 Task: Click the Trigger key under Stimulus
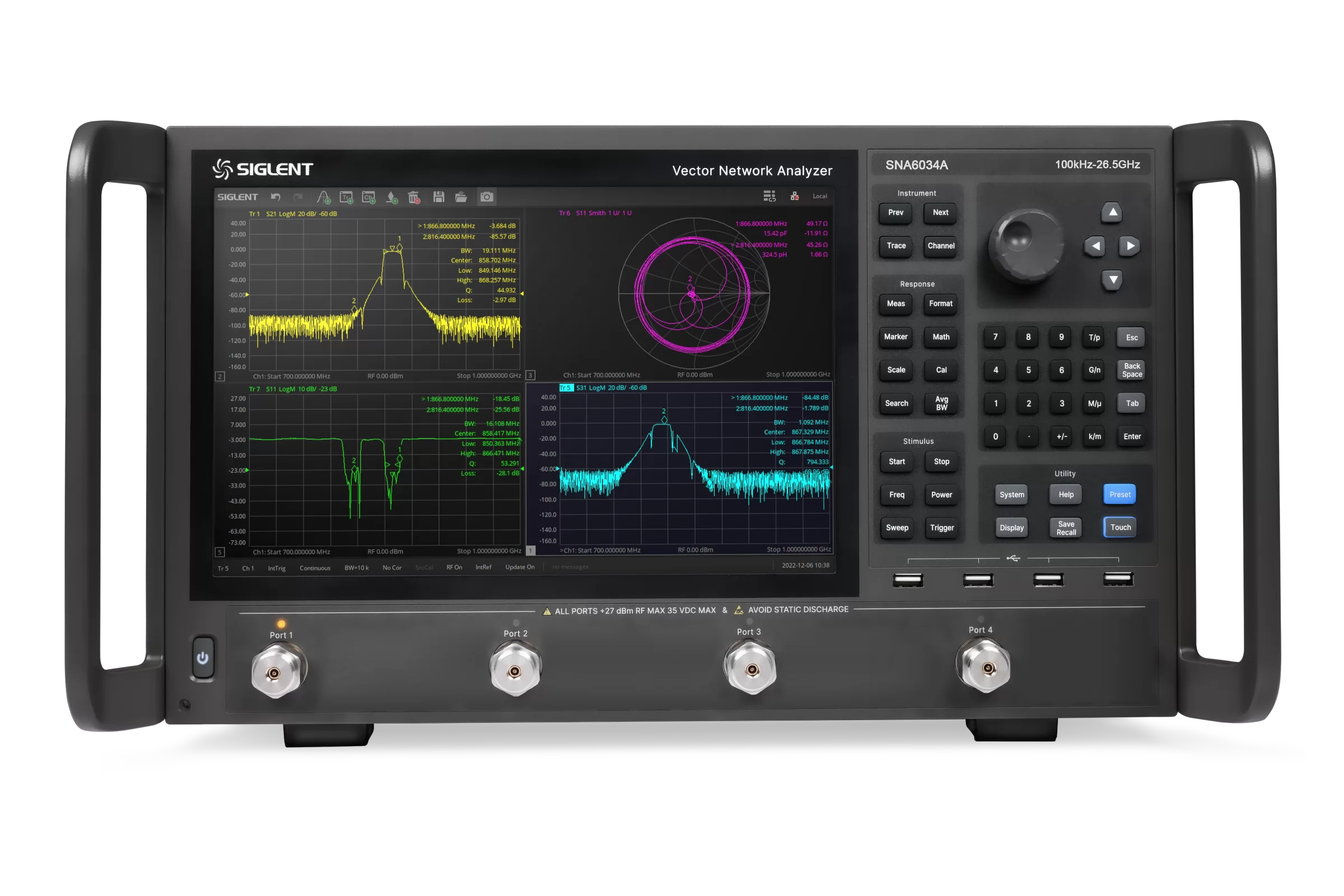point(942,528)
